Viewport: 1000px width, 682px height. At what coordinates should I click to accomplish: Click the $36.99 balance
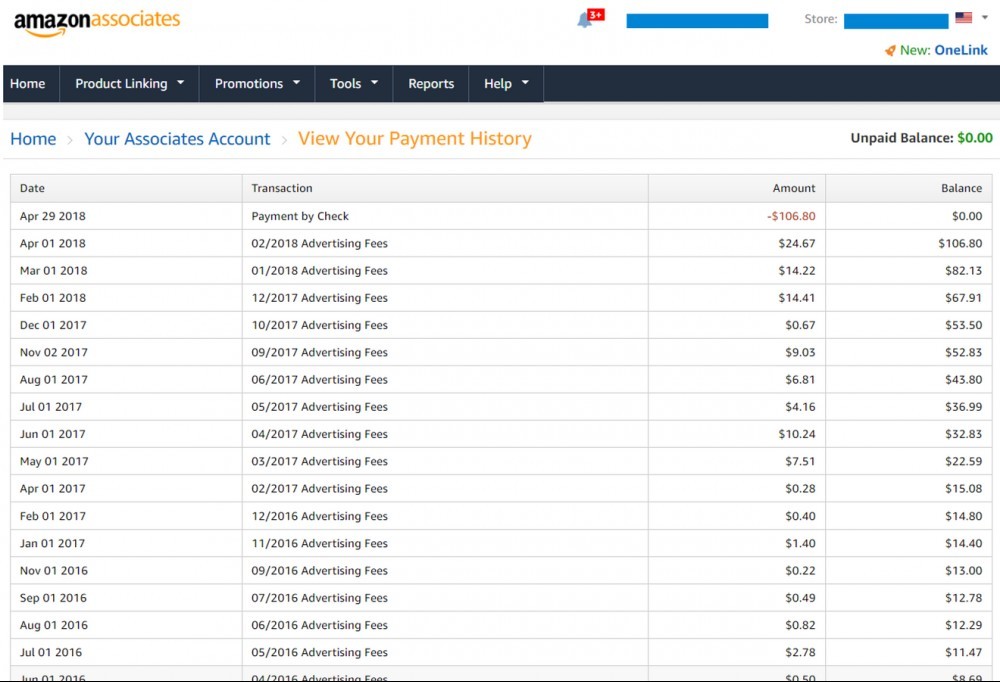tap(964, 407)
